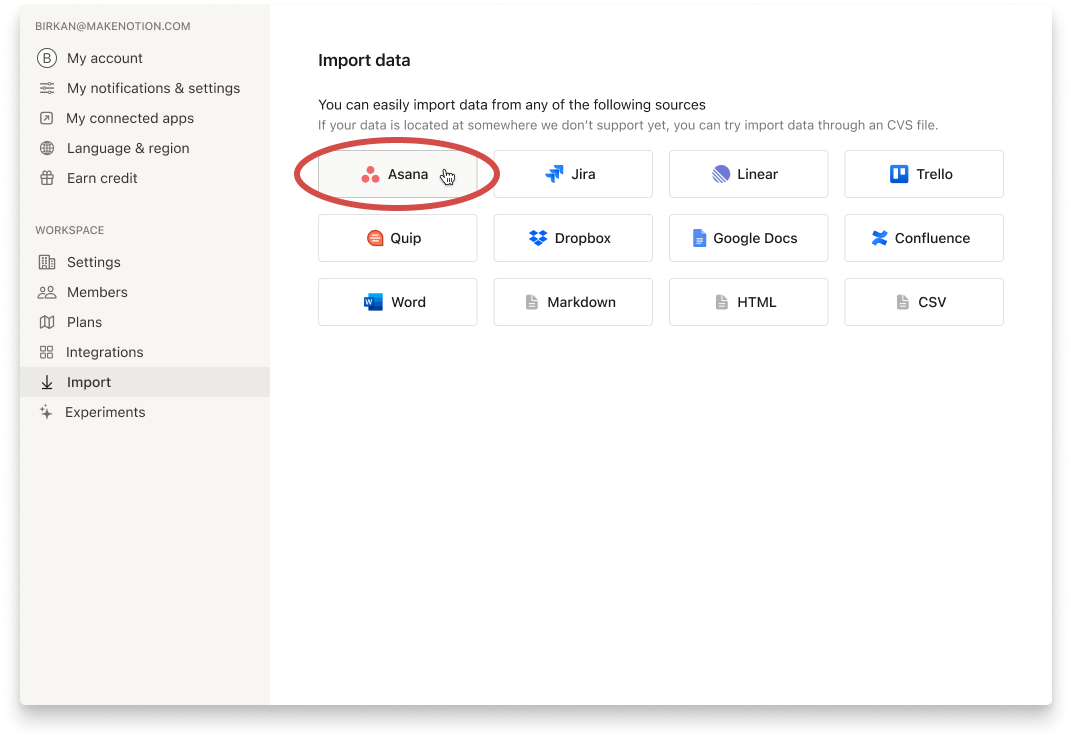Click the Quip logo icon

pos(375,238)
